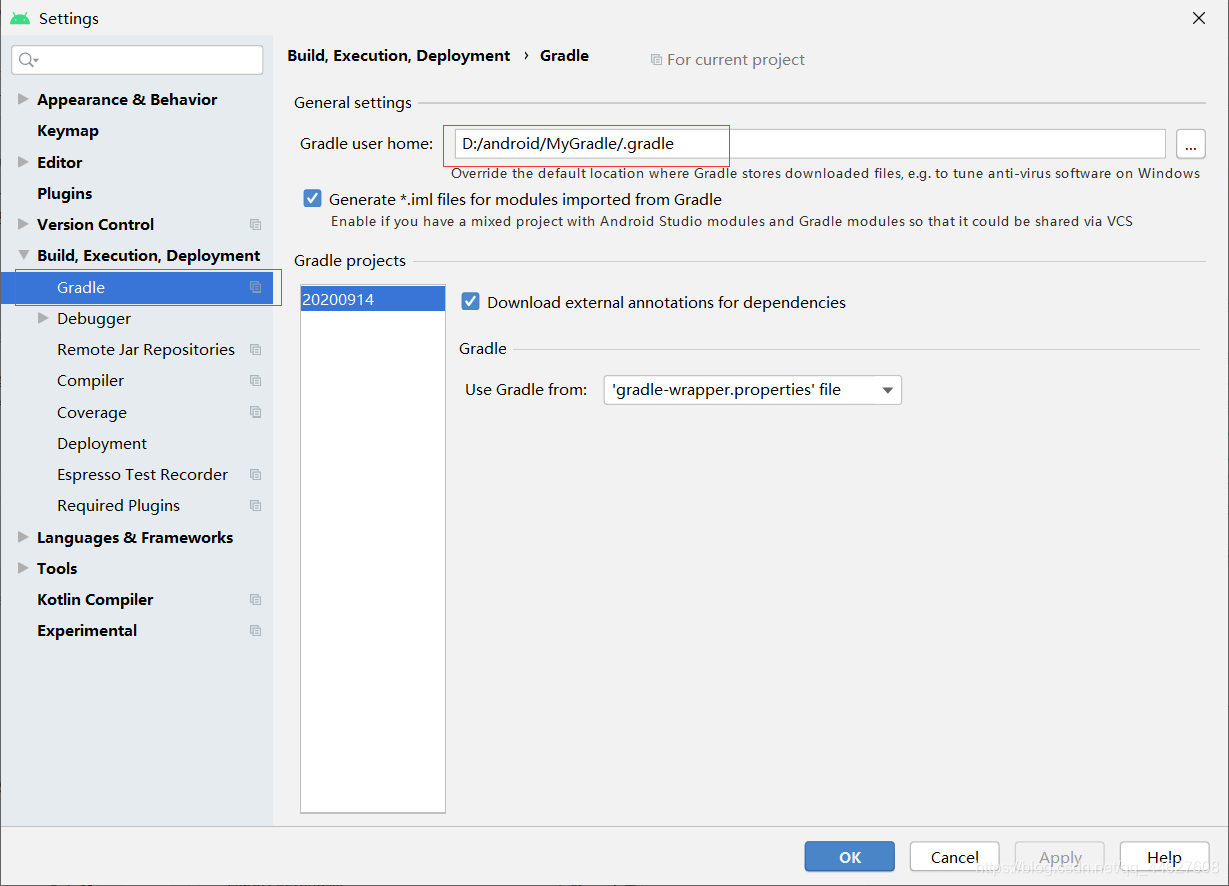Viewport: 1229px width, 886px height.
Task: Toggle 'Generate *.iml files' checkbox
Action: click(x=313, y=199)
